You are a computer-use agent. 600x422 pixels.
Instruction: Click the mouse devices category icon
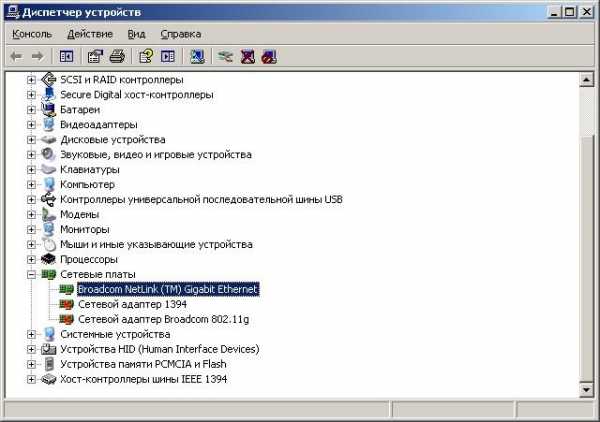pos(49,244)
